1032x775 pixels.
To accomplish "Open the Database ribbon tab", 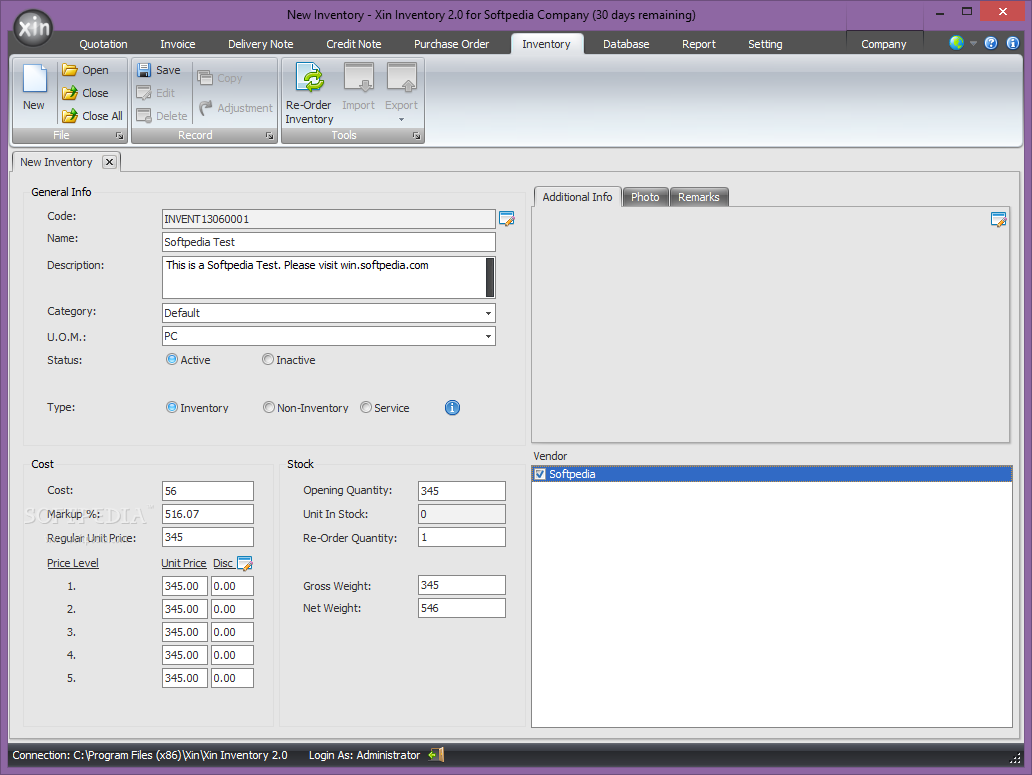I will 626,44.
